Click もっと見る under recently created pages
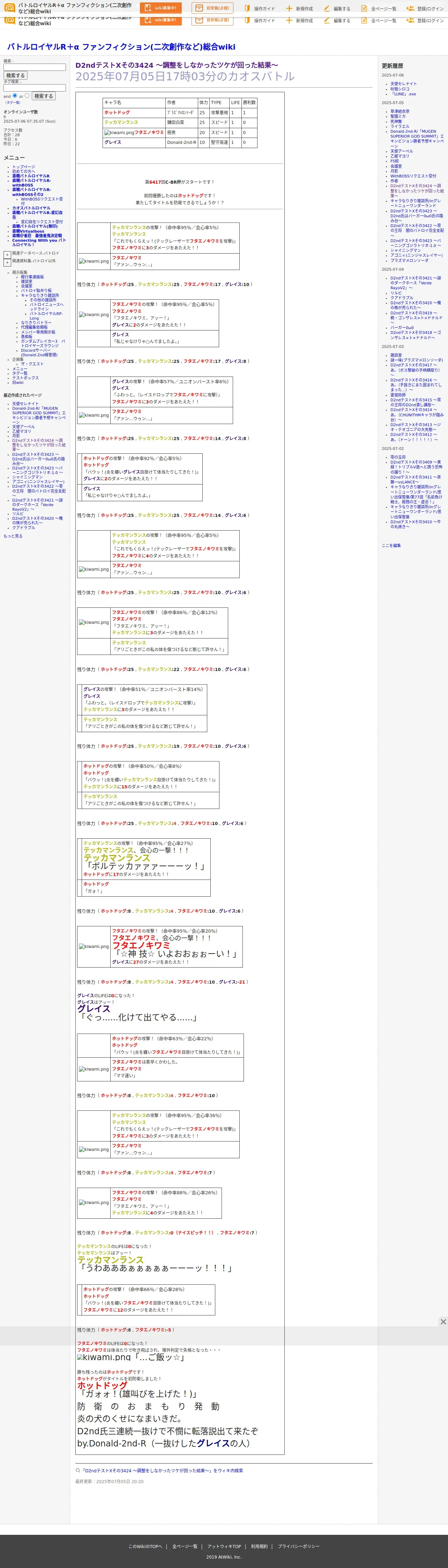448x1568 pixels. pyautogui.click(x=13, y=536)
